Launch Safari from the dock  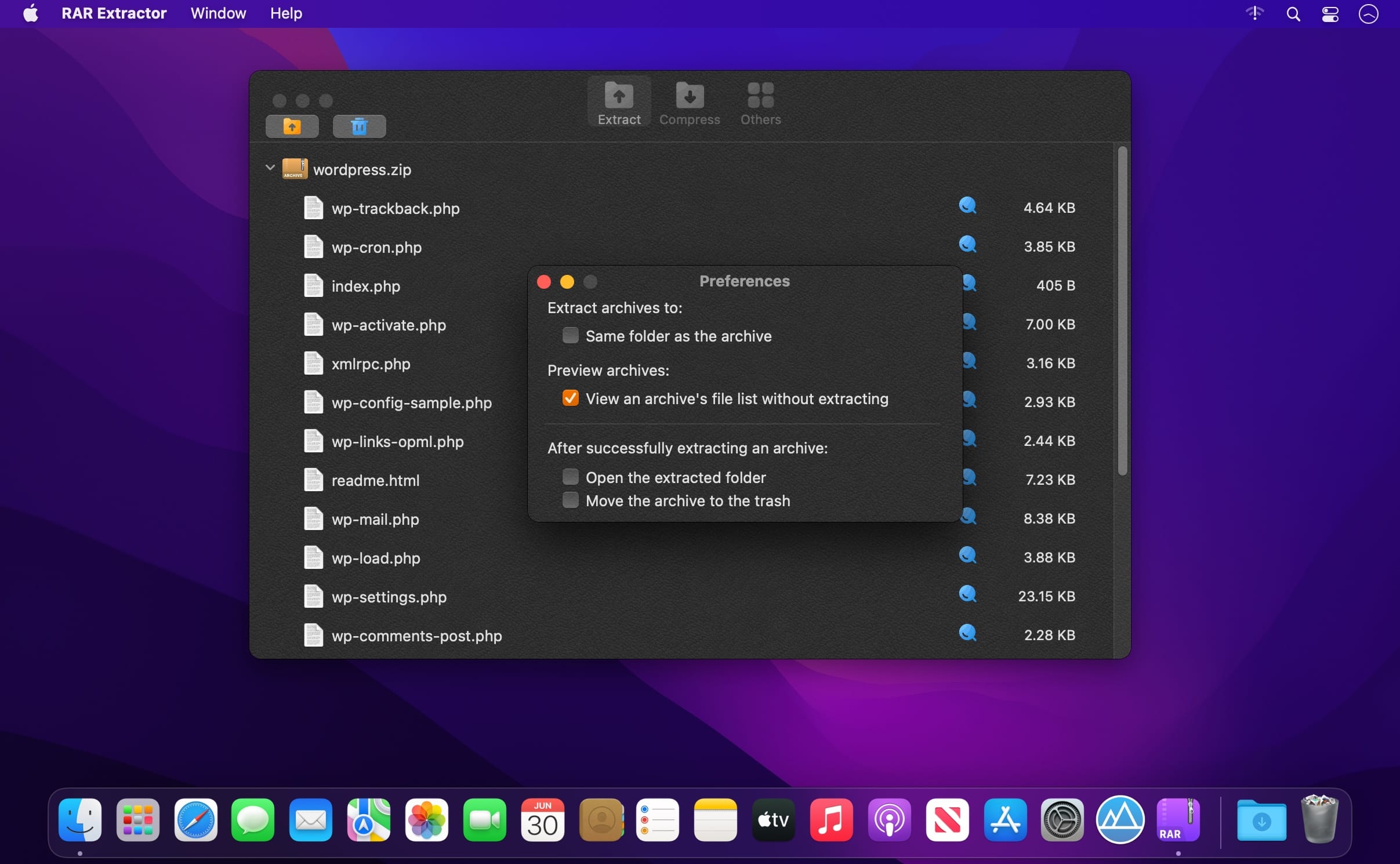pos(195,819)
